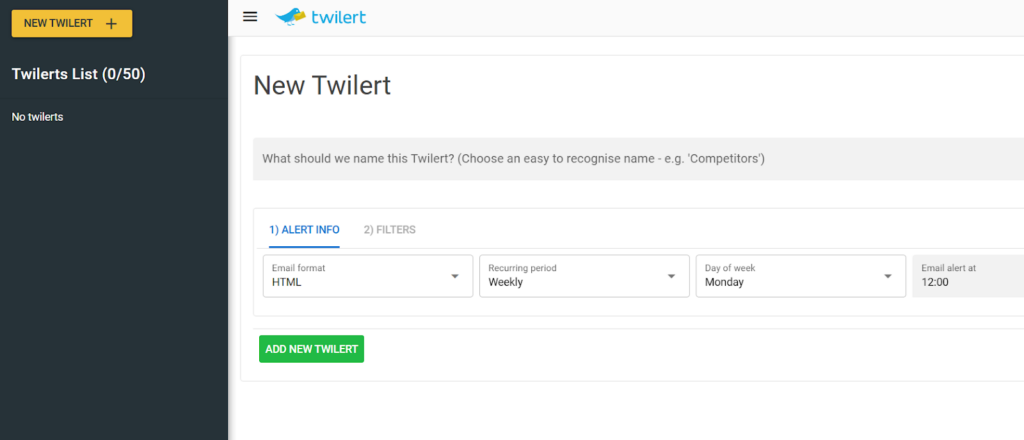
Task: Open the Weekly recurring period dropdown
Action: 576,276
